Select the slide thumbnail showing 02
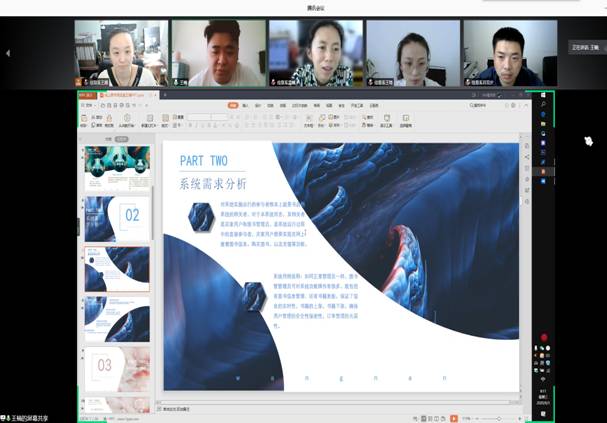 pos(116,215)
